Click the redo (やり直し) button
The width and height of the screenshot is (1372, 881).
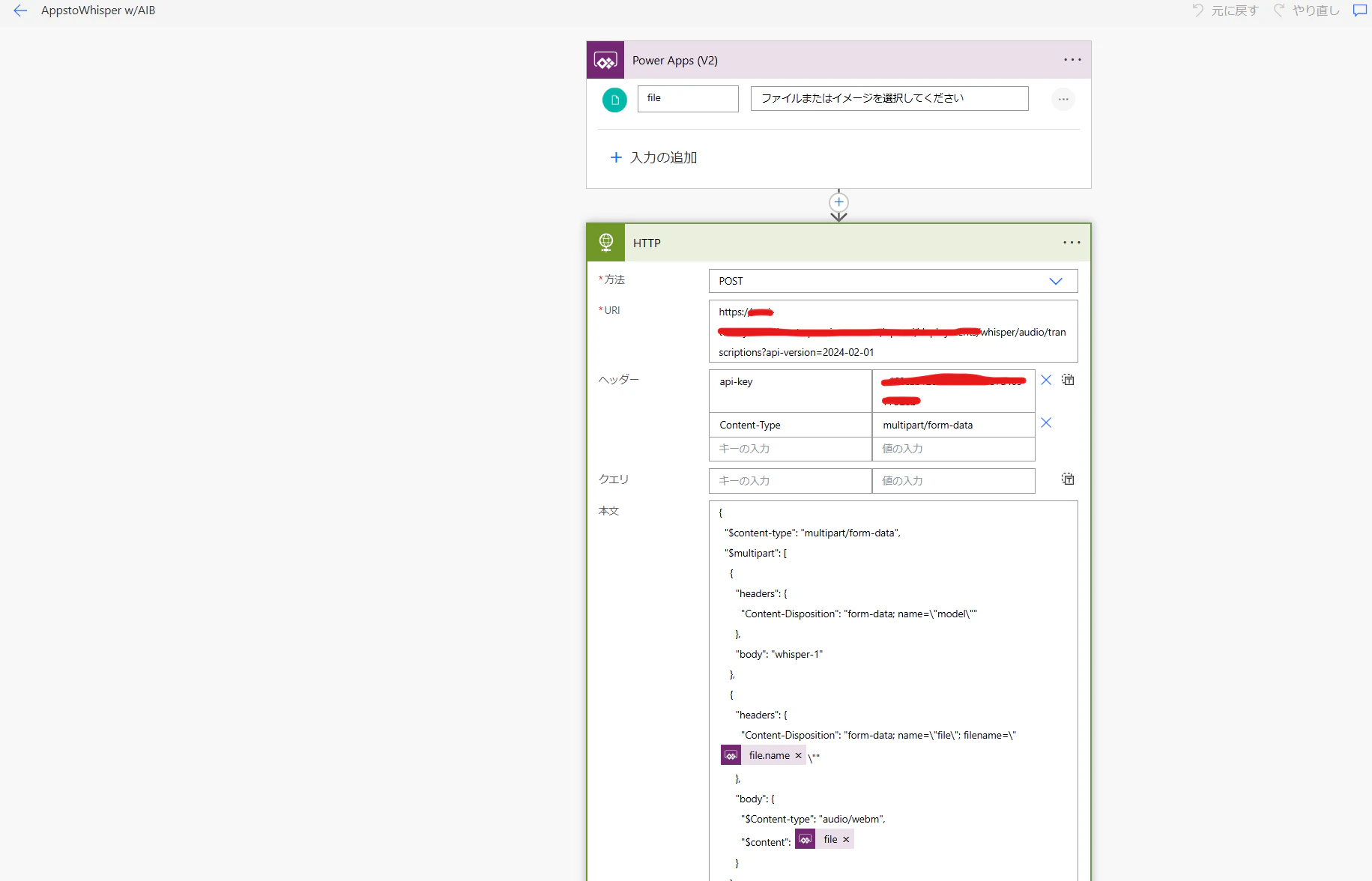(1307, 10)
